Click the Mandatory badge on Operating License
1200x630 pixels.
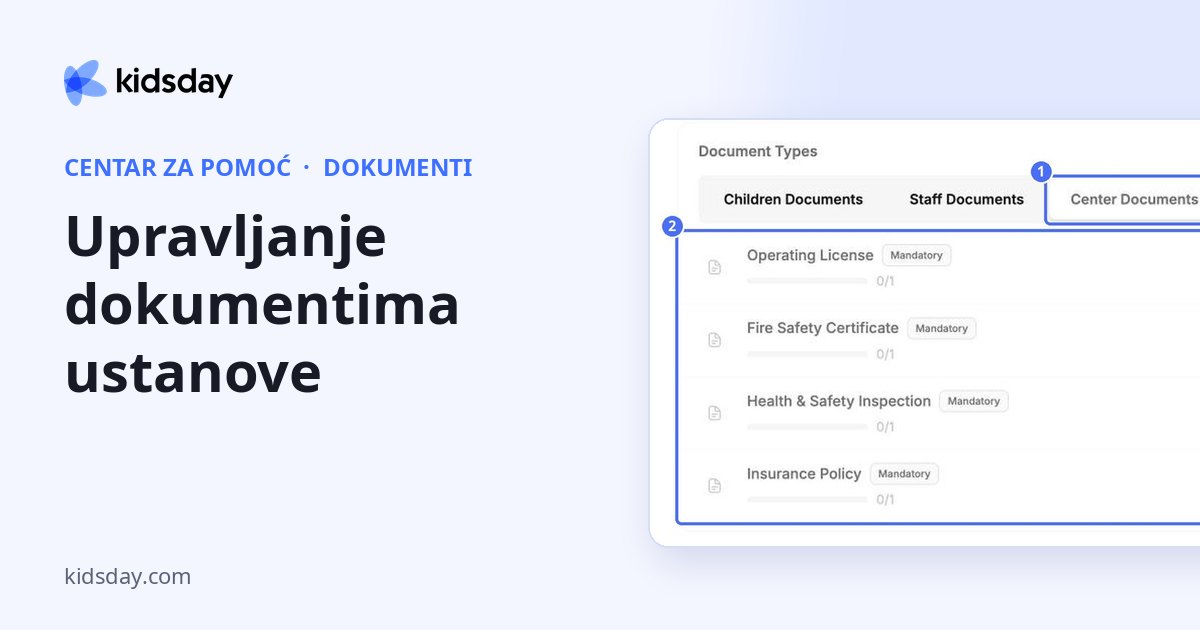916,255
